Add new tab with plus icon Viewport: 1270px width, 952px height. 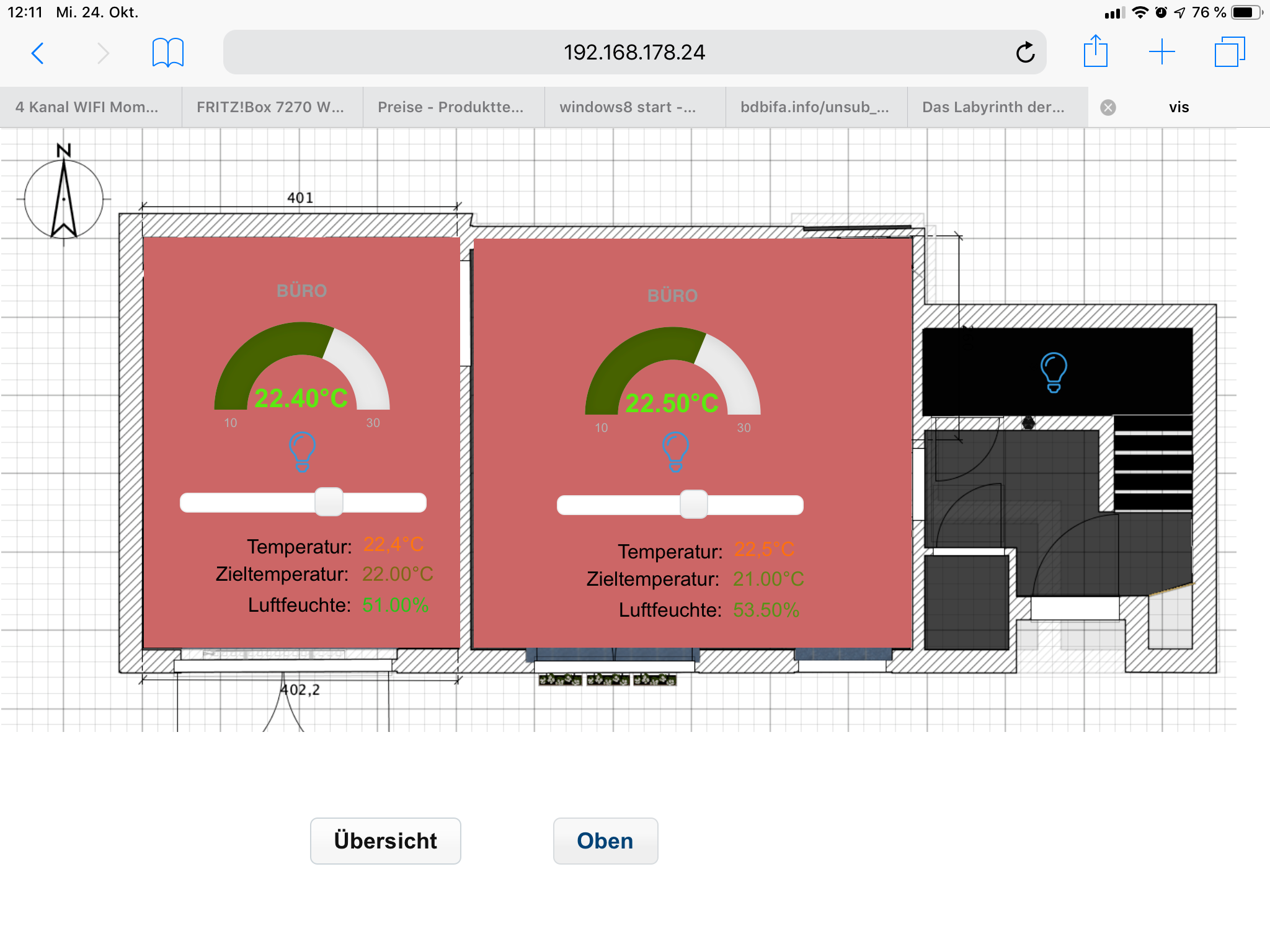click(x=1161, y=52)
